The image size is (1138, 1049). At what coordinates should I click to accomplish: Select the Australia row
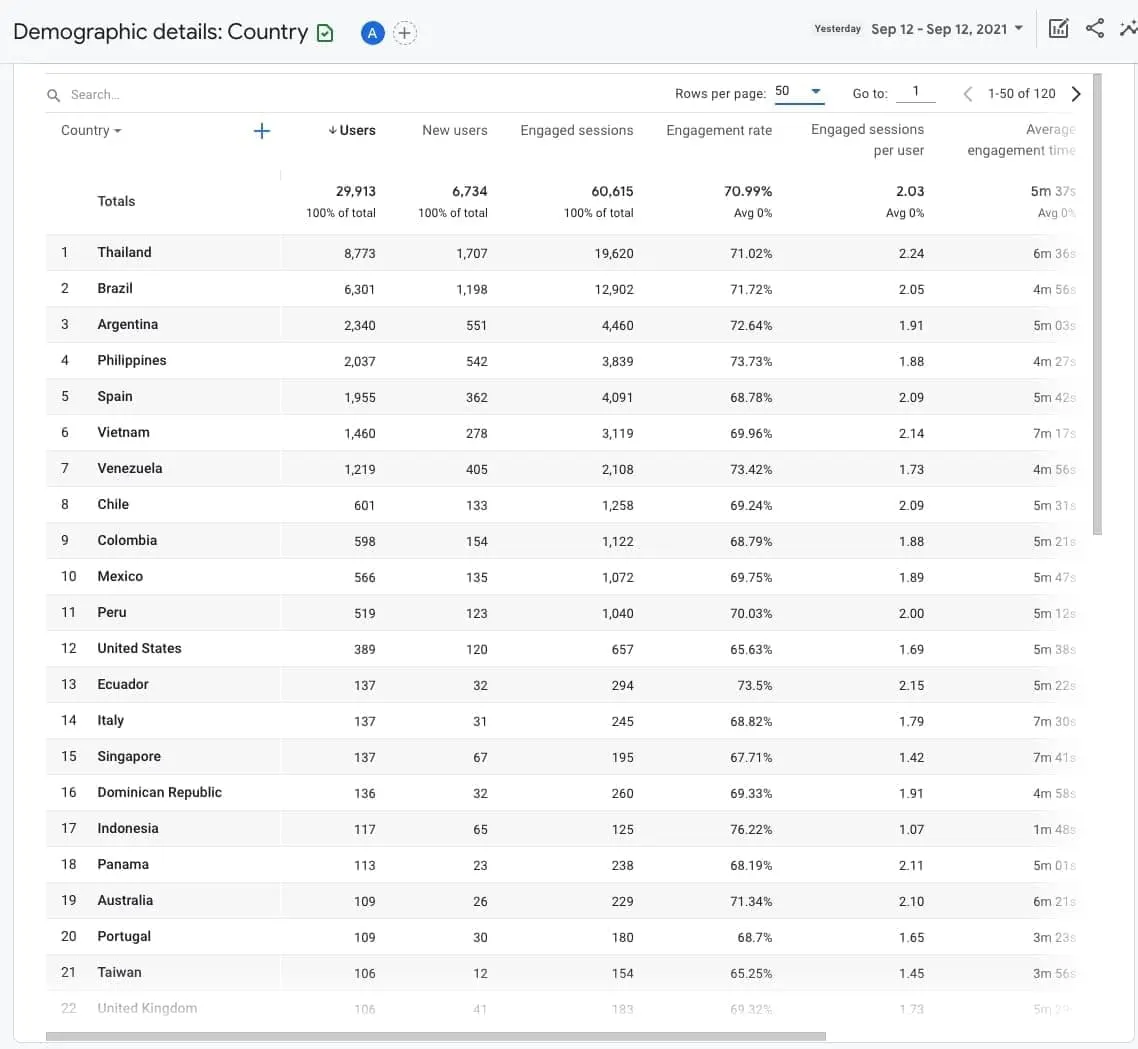click(x=561, y=901)
